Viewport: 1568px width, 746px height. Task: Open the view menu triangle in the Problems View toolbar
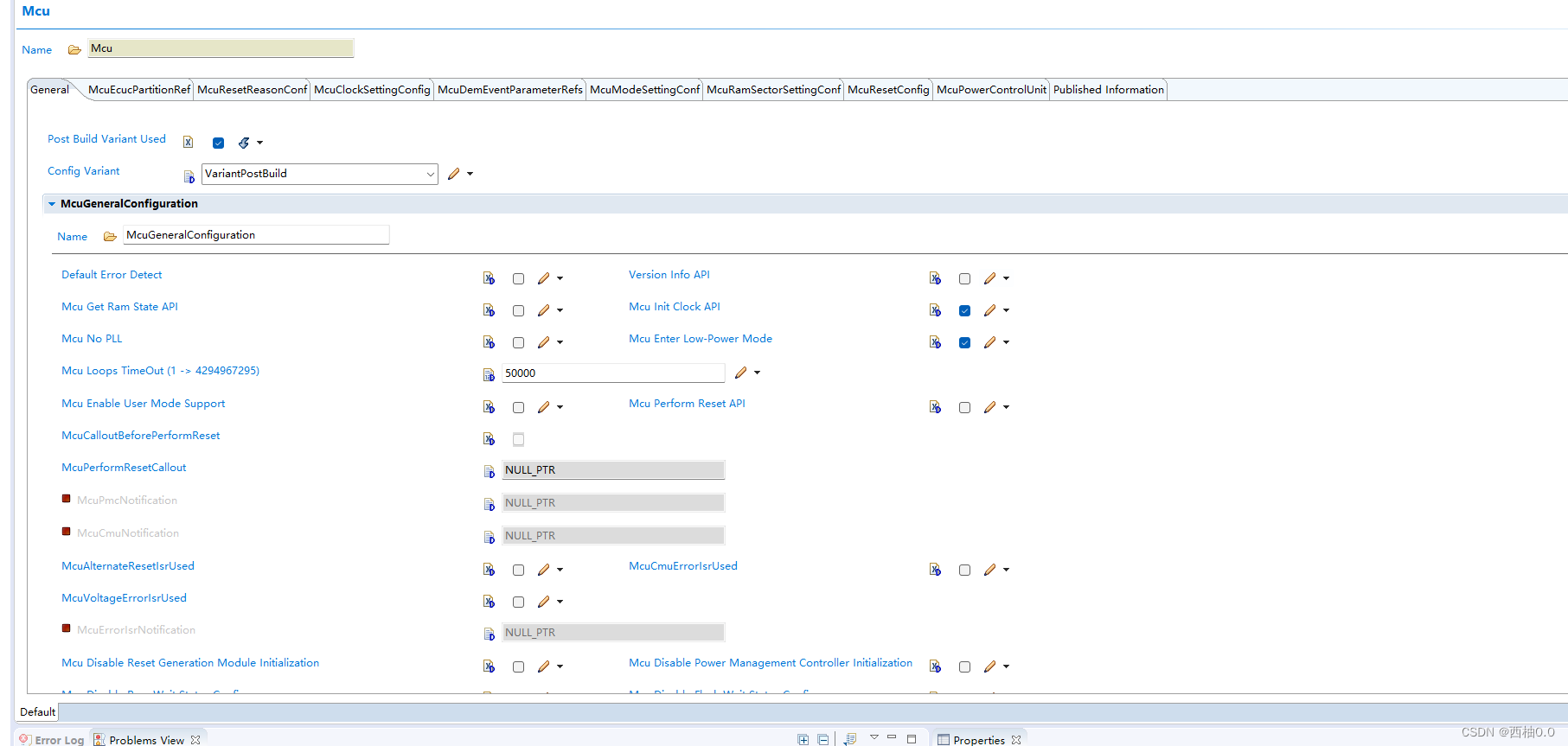coord(874,737)
